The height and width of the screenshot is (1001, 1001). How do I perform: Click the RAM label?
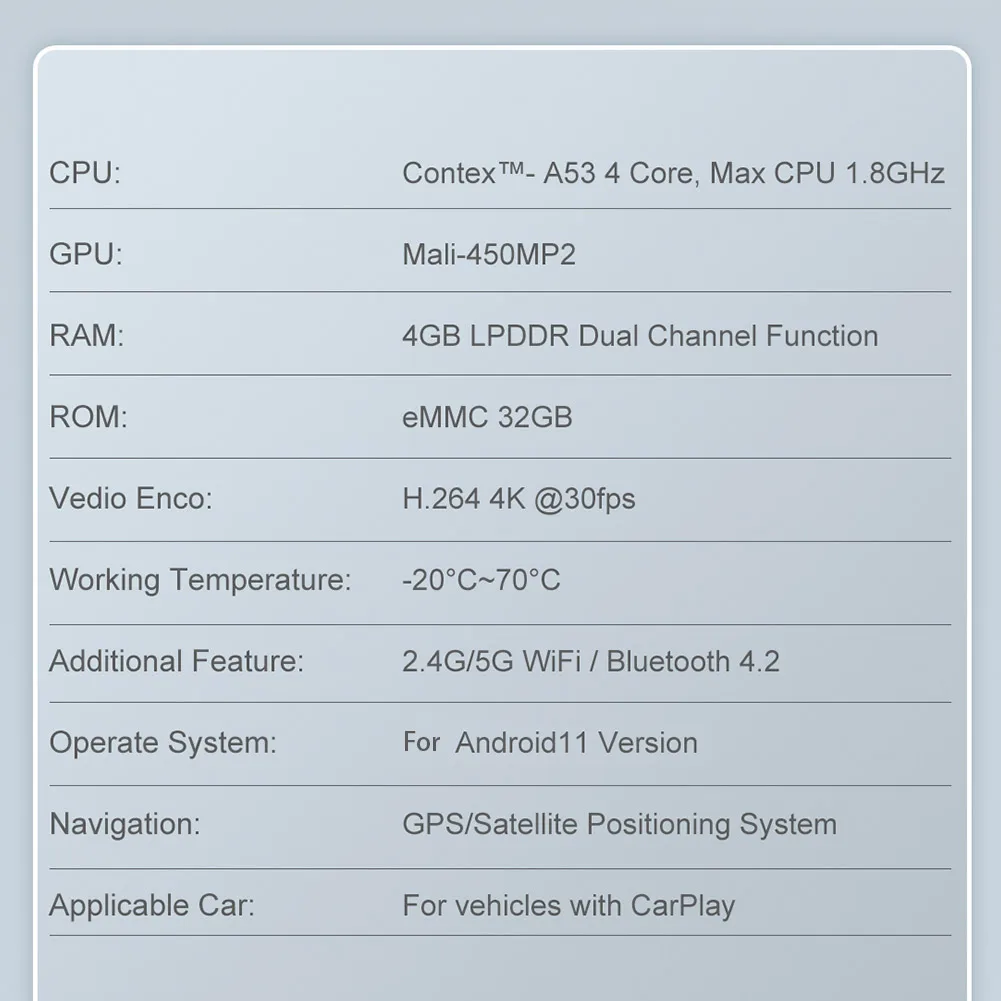(87, 336)
